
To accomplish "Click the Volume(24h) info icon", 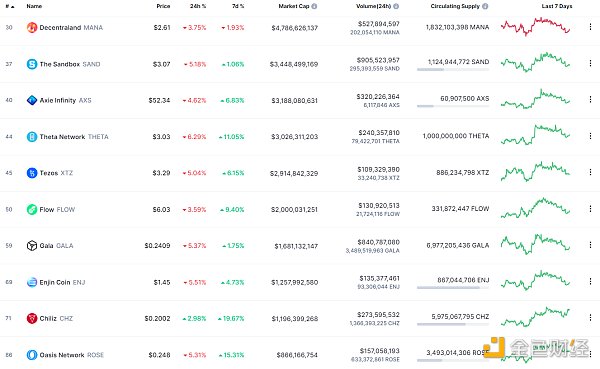I will coord(396,6).
